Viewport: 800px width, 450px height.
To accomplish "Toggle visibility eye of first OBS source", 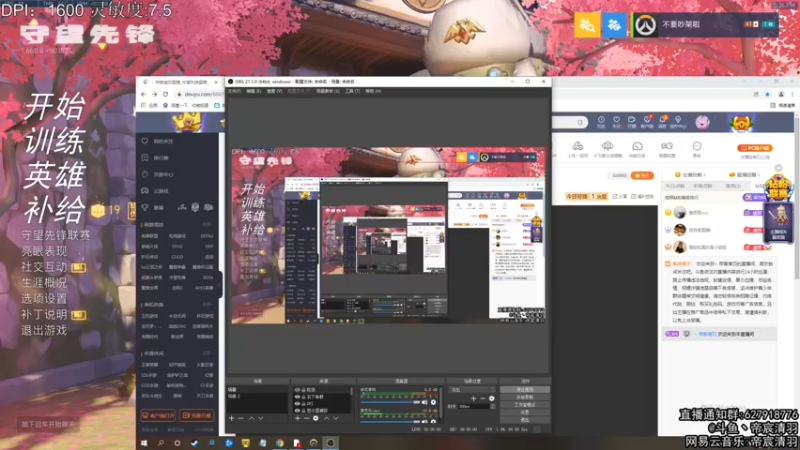I will (297, 390).
